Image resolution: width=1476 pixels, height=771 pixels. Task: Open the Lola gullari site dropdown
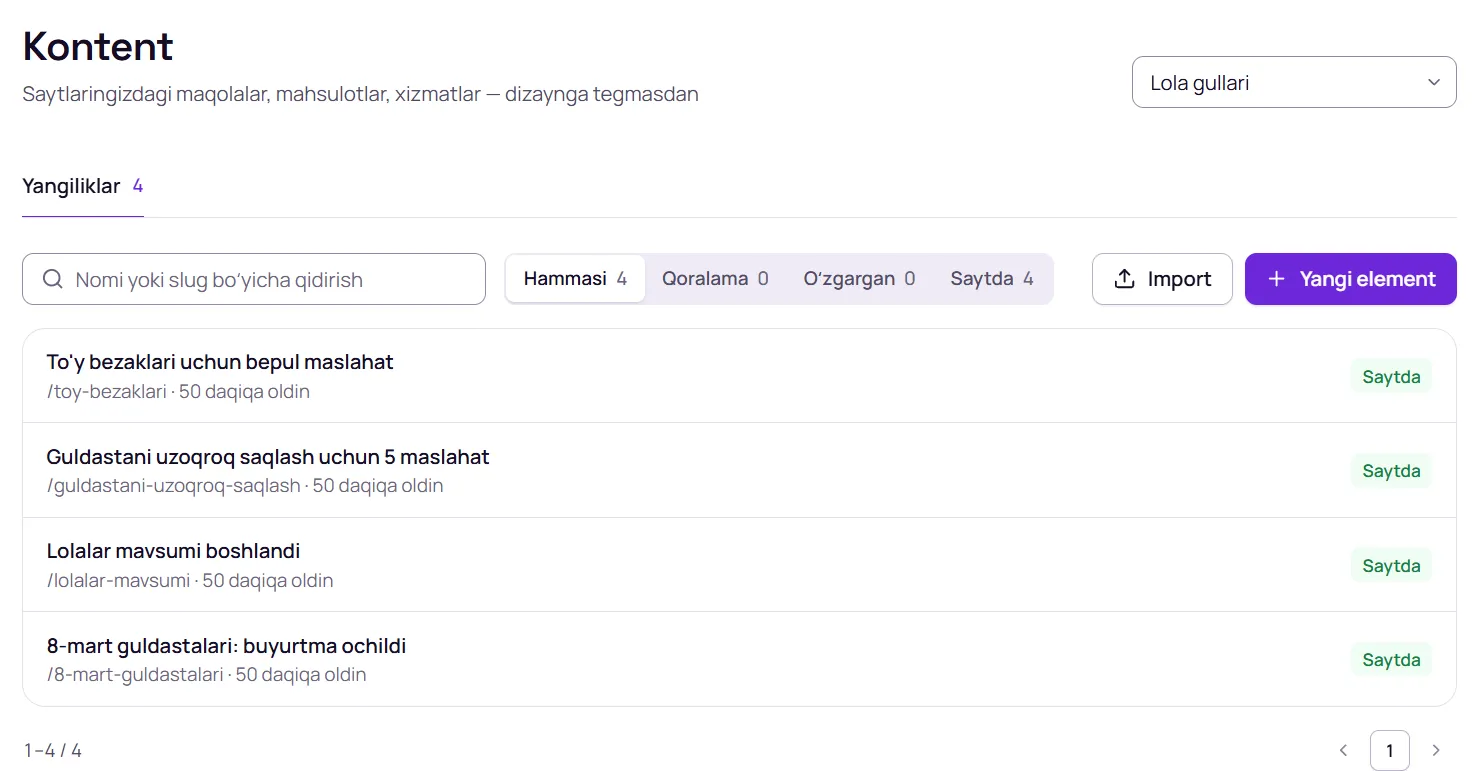click(x=1294, y=82)
